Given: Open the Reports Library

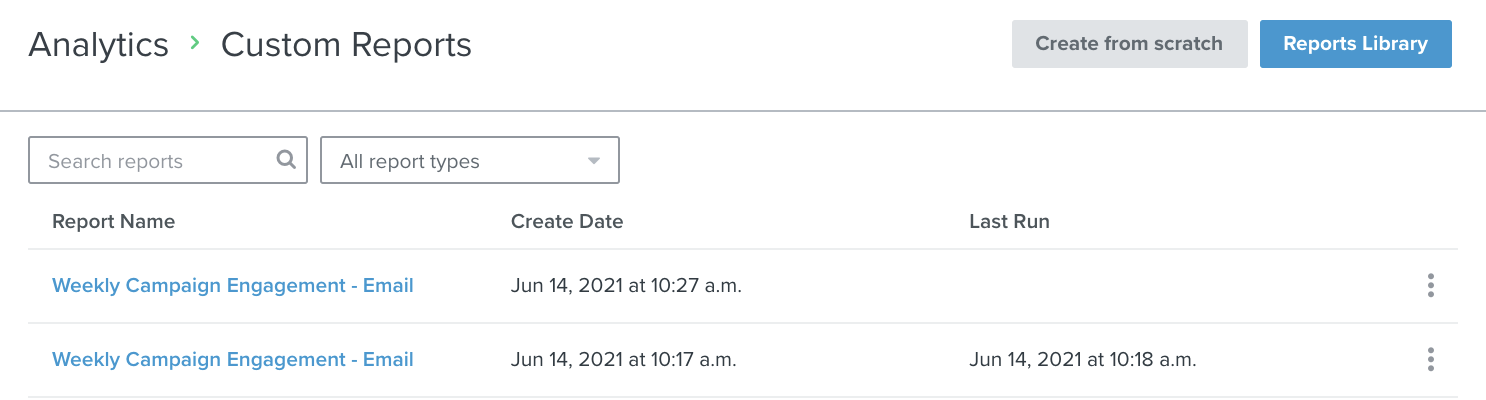Looking at the screenshot, I should [x=1355, y=44].
